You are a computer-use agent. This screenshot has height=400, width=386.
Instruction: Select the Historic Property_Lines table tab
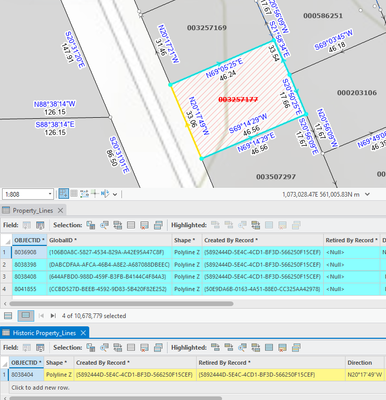click(x=44, y=333)
